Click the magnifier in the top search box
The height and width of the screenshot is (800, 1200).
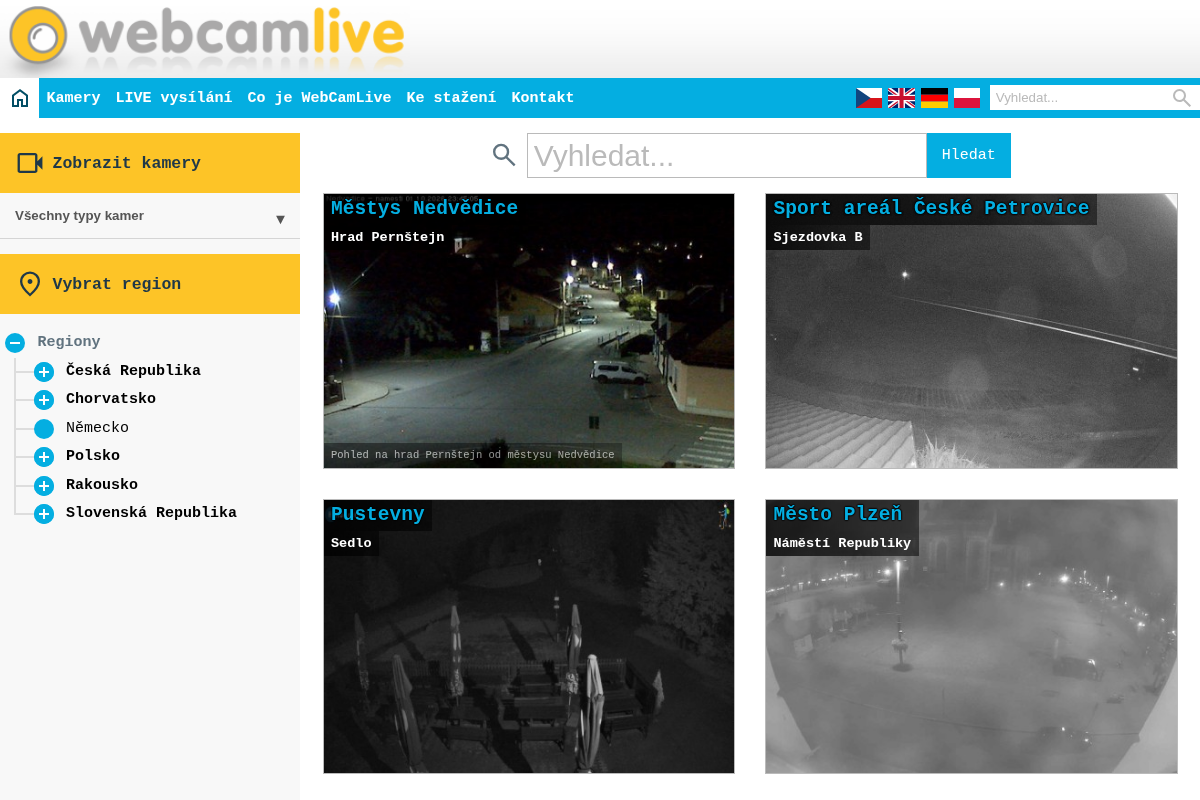[1182, 98]
